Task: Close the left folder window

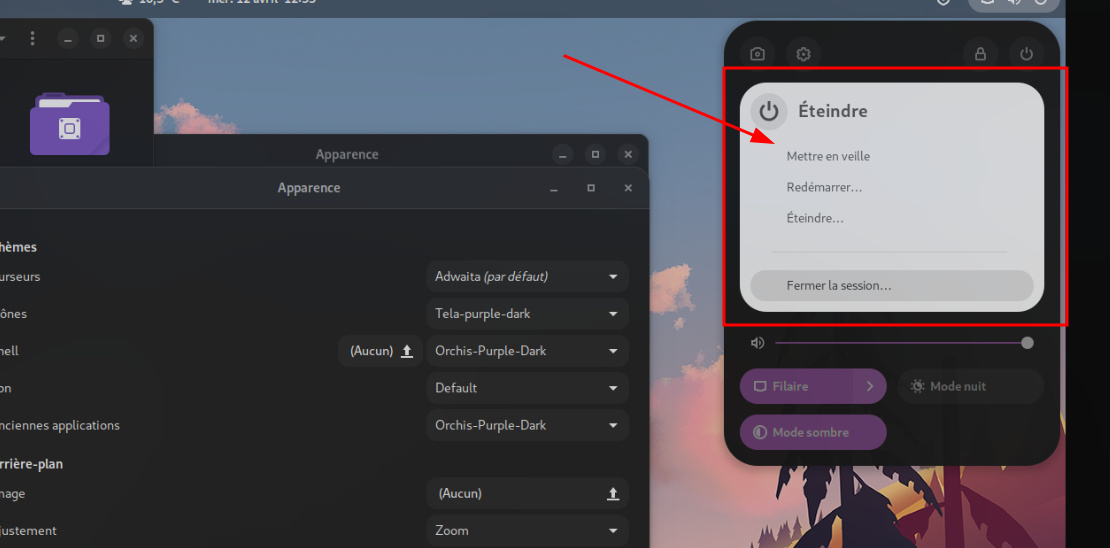Action: [133, 38]
